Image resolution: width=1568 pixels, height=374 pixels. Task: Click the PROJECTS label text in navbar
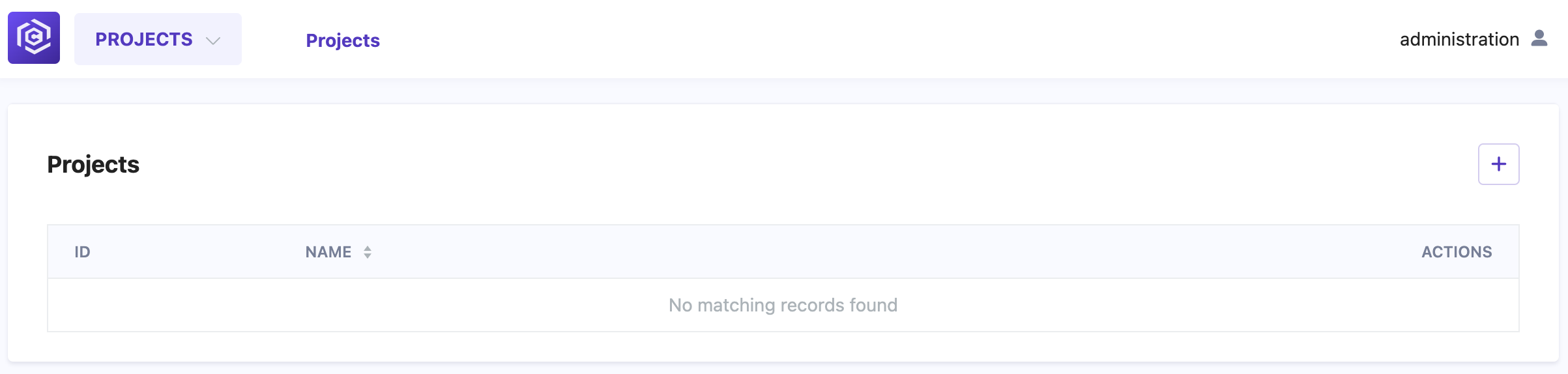[x=144, y=39]
